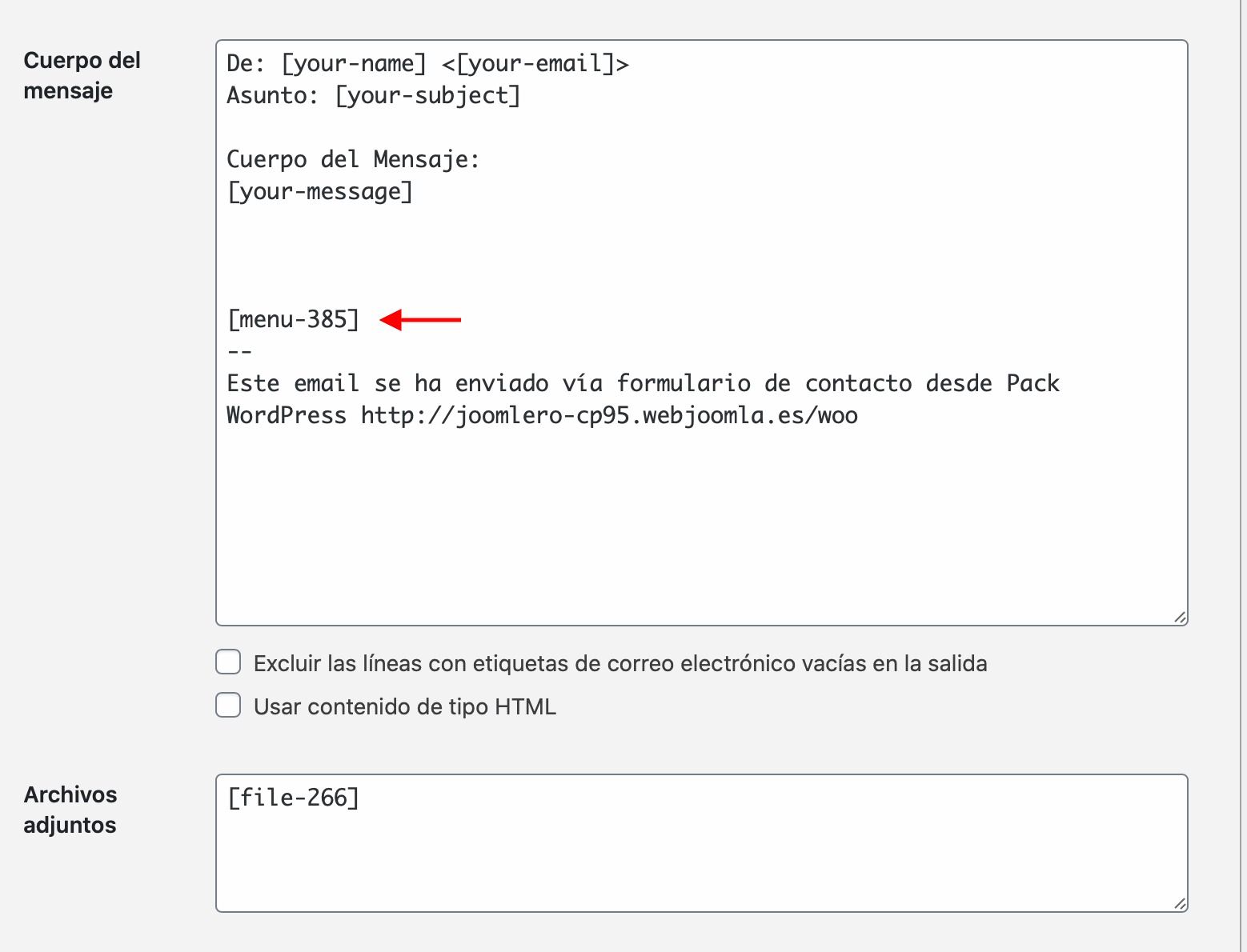
Task: Click inside the Cuerpo del mensaje textarea
Action: (701, 333)
